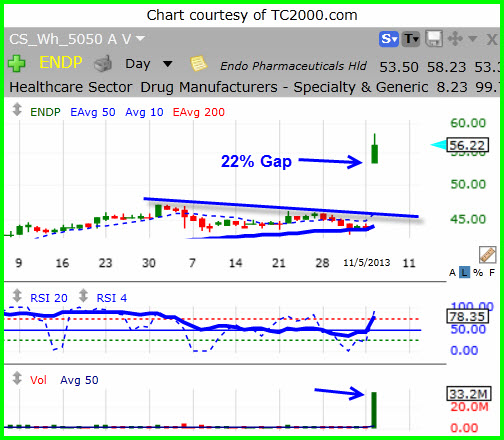The image size is (504, 440).
Task: Click Endo Pharmaceuticals Hld company name
Action: pyautogui.click(x=293, y=66)
